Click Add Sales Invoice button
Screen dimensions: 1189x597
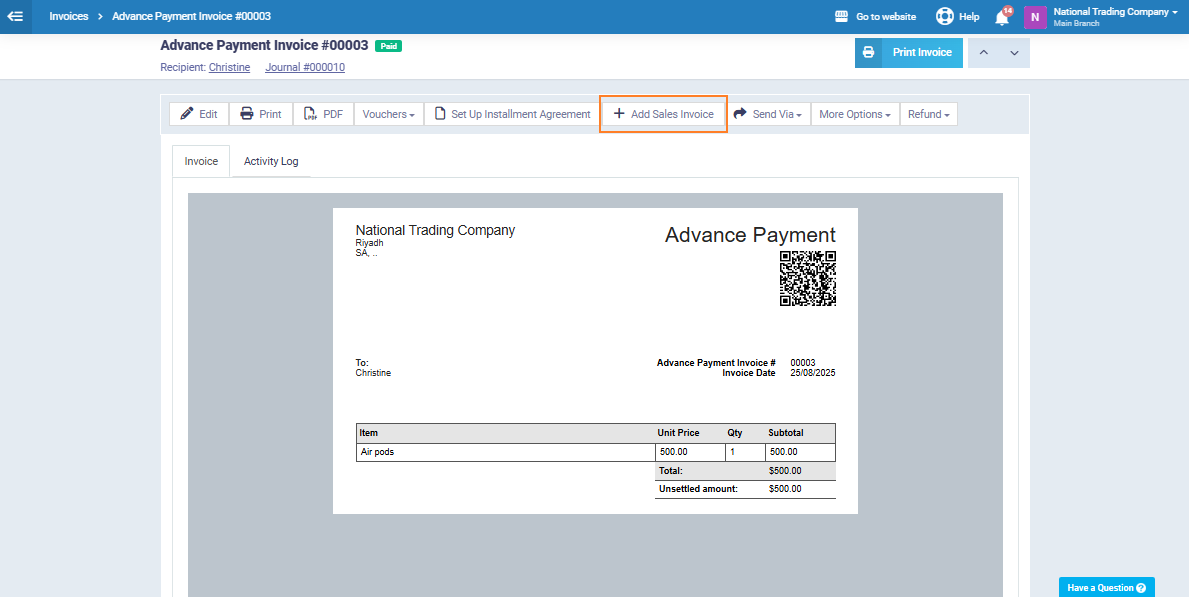tap(664, 114)
